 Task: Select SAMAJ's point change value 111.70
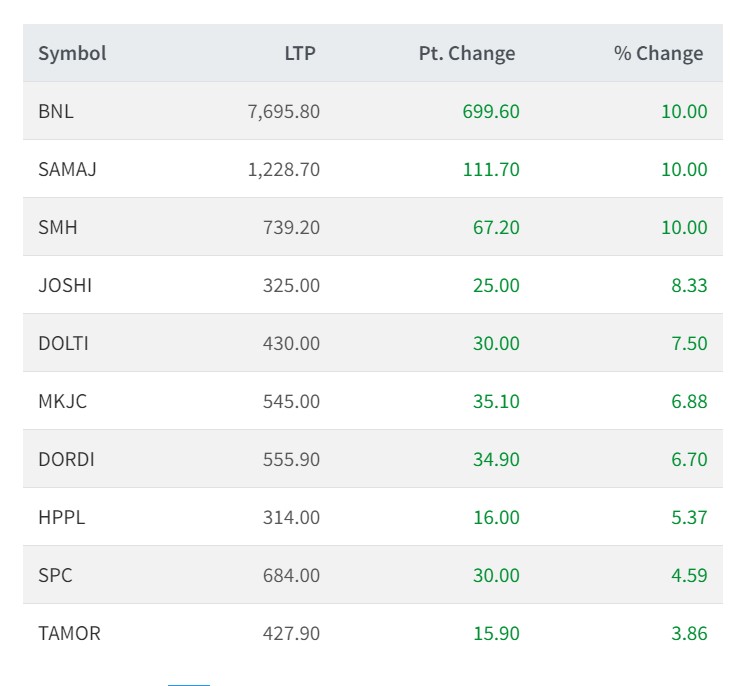[491, 169]
